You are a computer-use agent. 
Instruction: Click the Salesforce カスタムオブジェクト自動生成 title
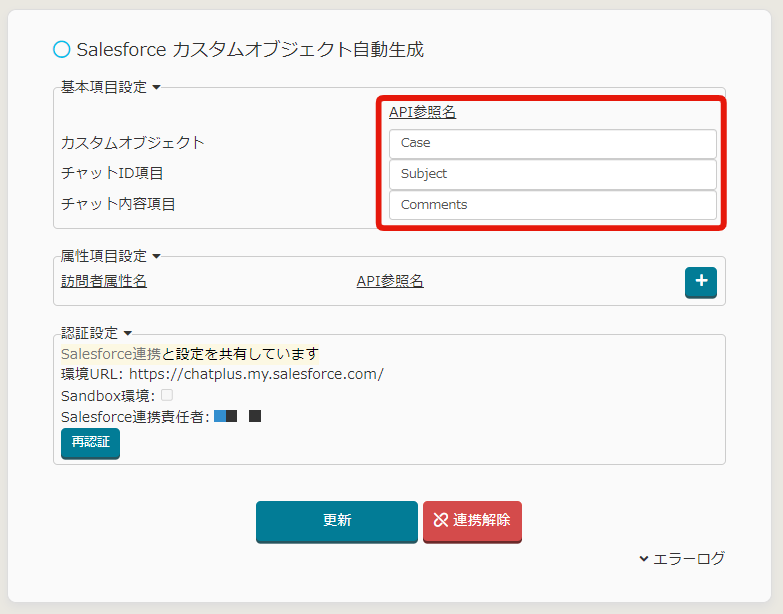coord(250,49)
